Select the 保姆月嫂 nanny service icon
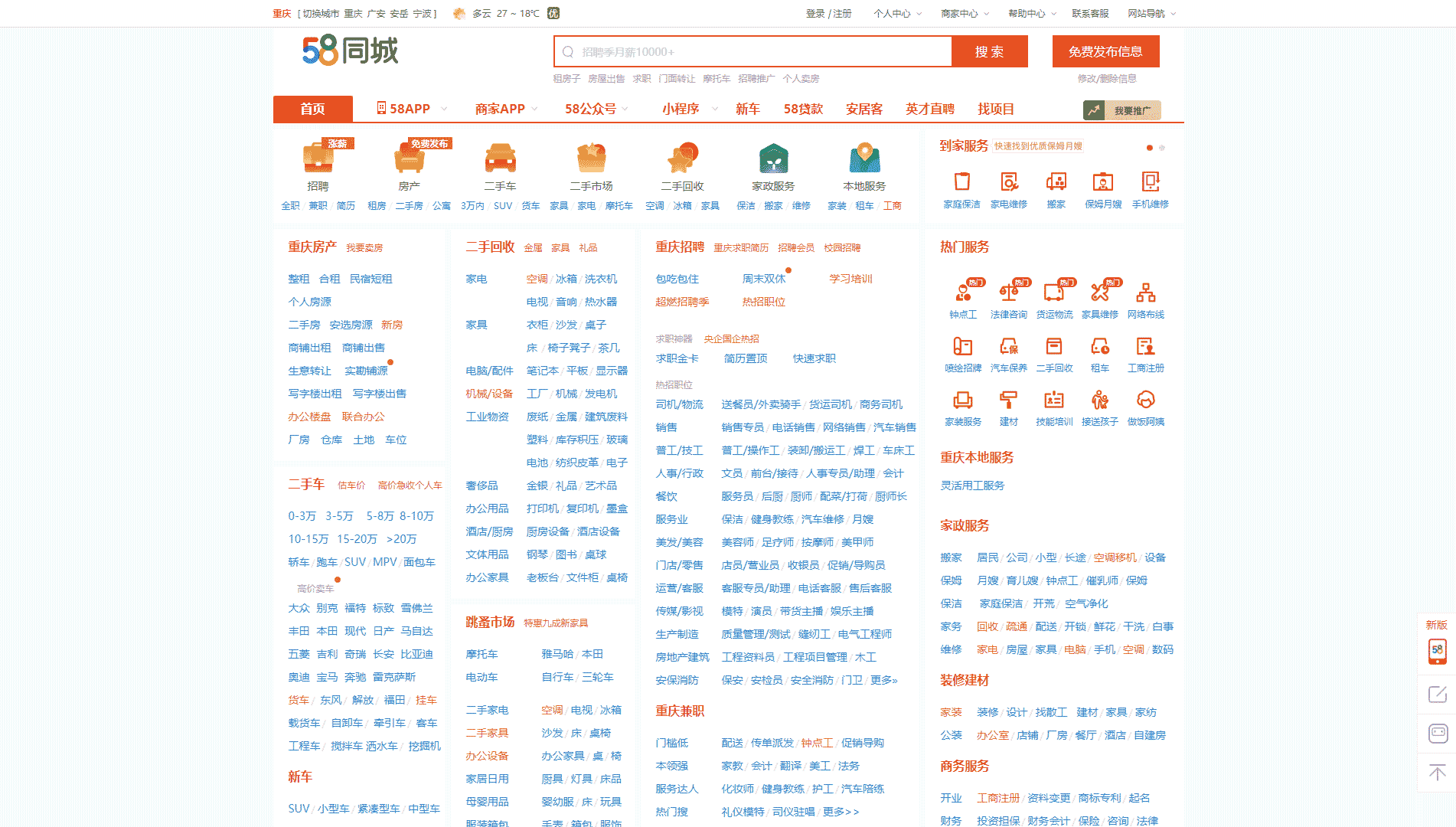1456x827 pixels. pyautogui.click(x=1103, y=181)
